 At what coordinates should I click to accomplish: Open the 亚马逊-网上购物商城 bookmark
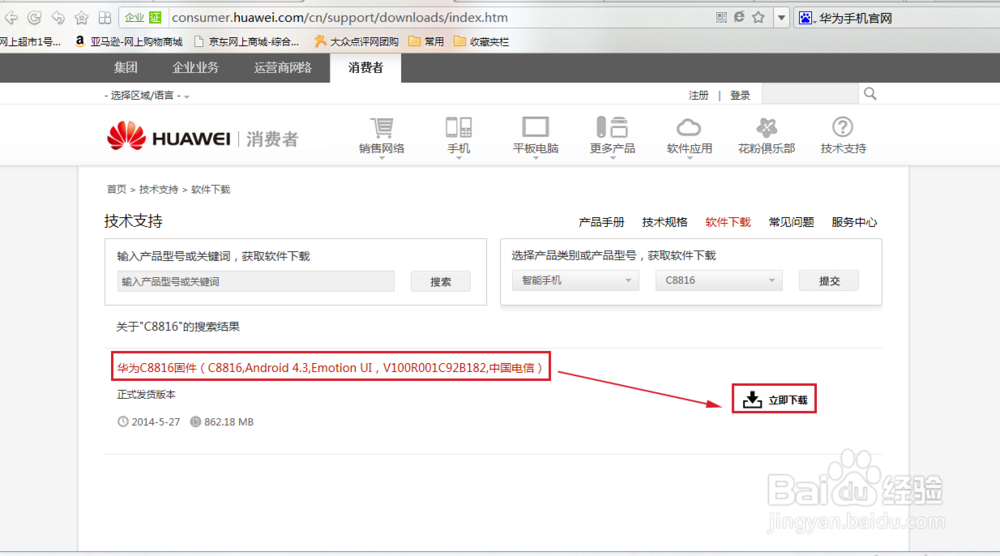pos(128,41)
